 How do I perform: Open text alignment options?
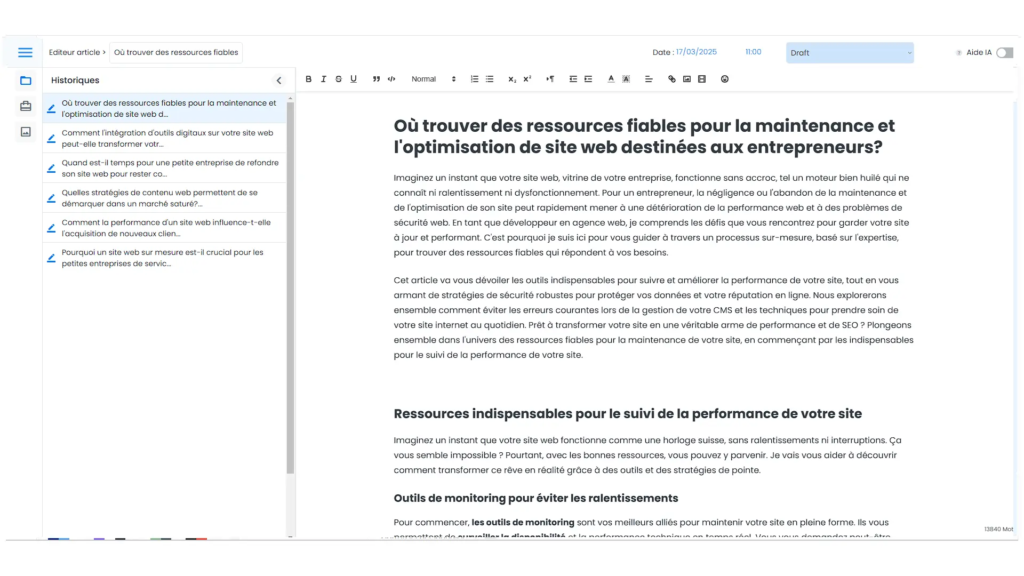tap(648, 79)
